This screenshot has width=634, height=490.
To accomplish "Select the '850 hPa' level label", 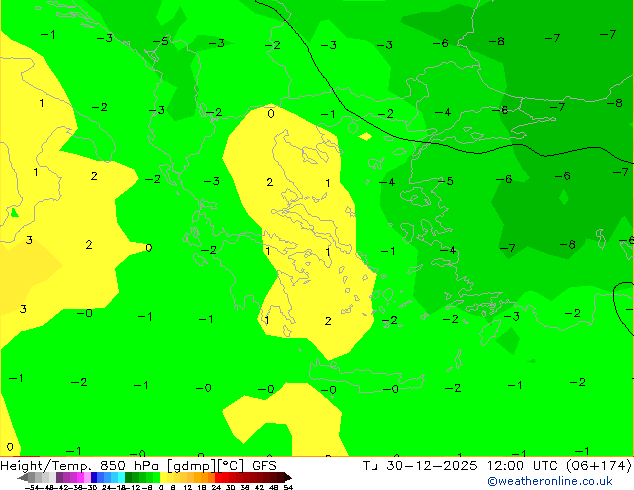I will (x=129, y=466).
